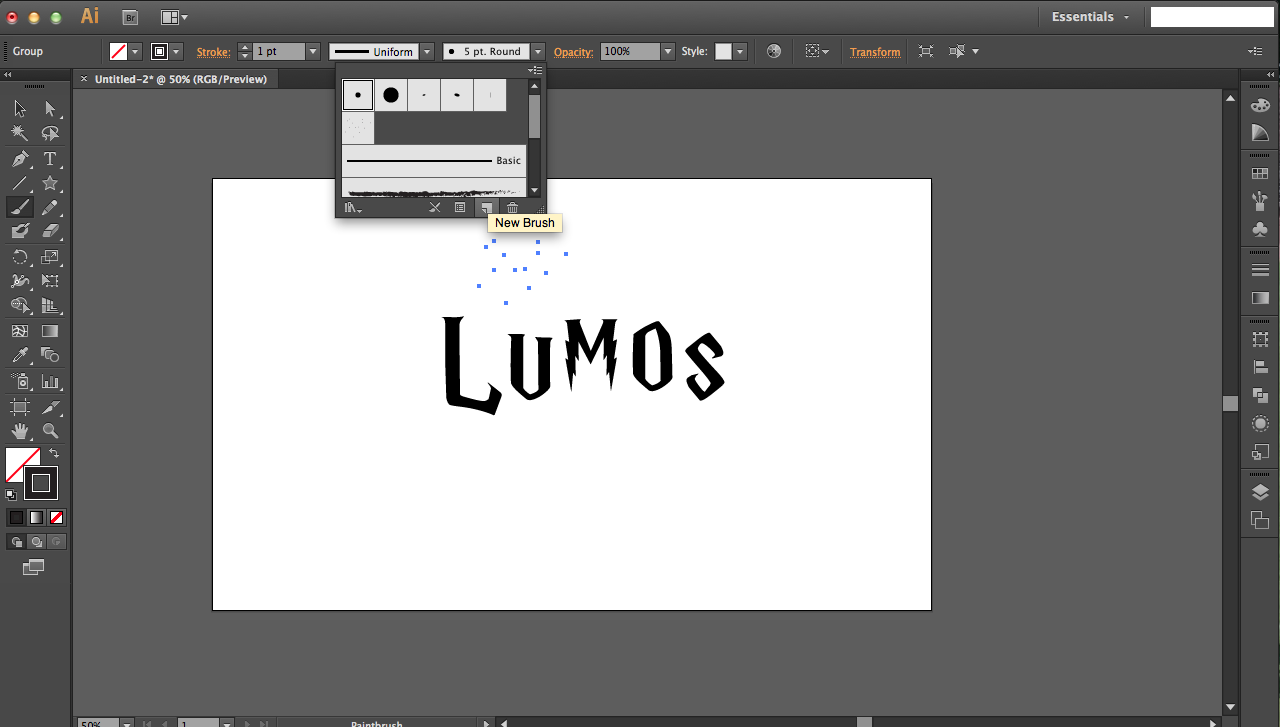The width and height of the screenshot is (1280, 727).
Task: Pick the Type tool
Action: (50, 159)
